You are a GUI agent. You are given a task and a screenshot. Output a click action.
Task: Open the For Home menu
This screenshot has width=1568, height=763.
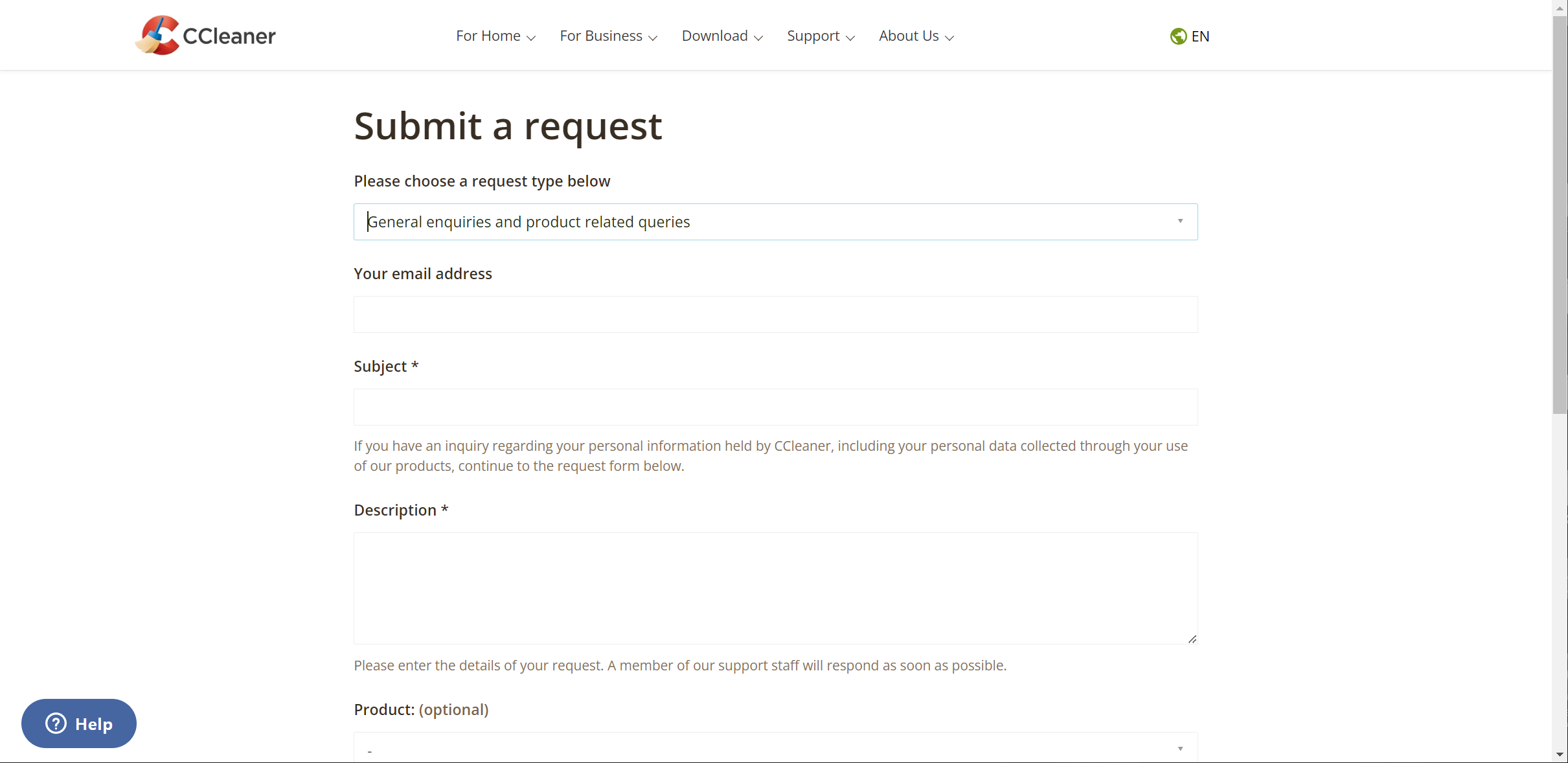(495, 36)
